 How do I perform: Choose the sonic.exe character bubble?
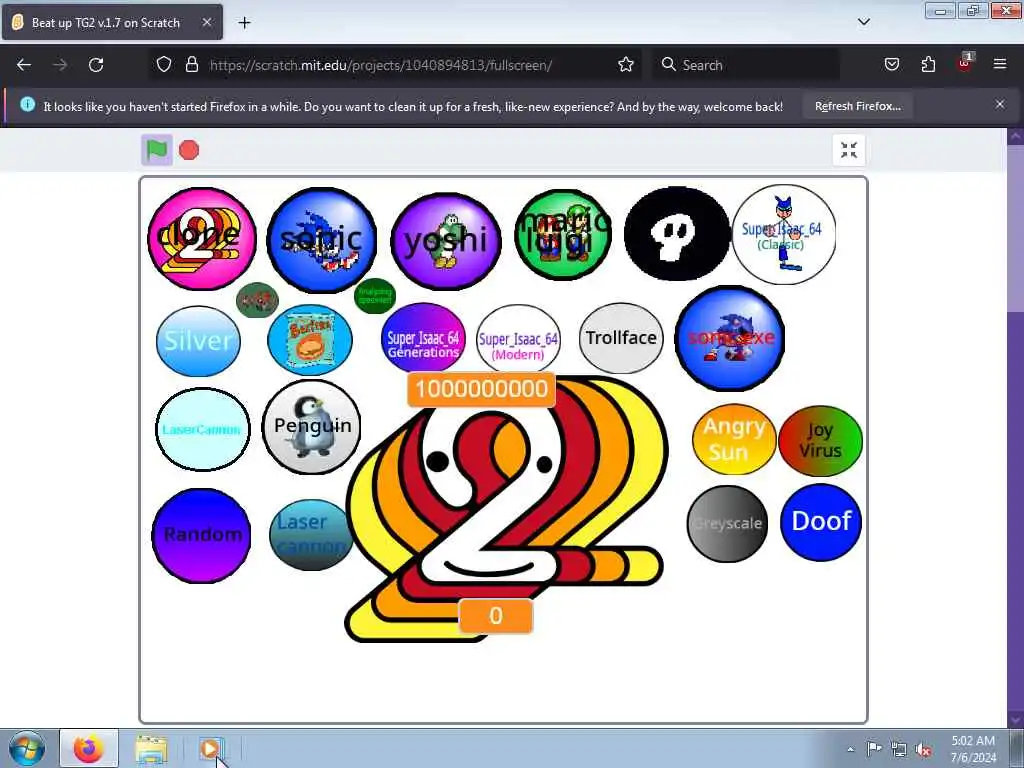(x=729, y=338)
